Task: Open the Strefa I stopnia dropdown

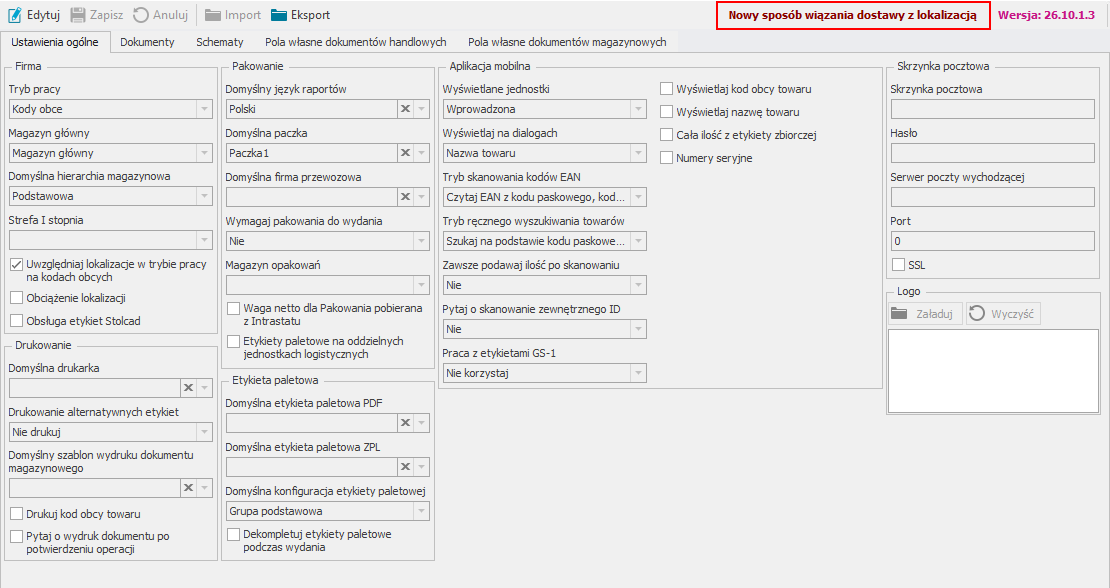Action: coord(205,240)
